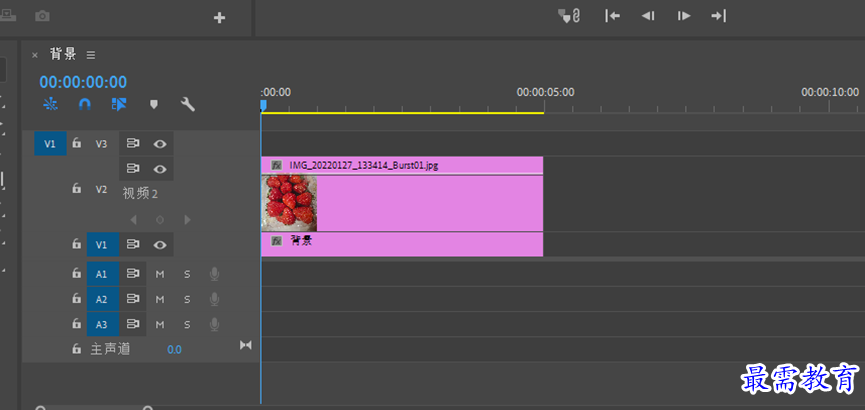Click the strawberry thumbnail on V2 clip
865x410 pixels.
click(289, 203)
